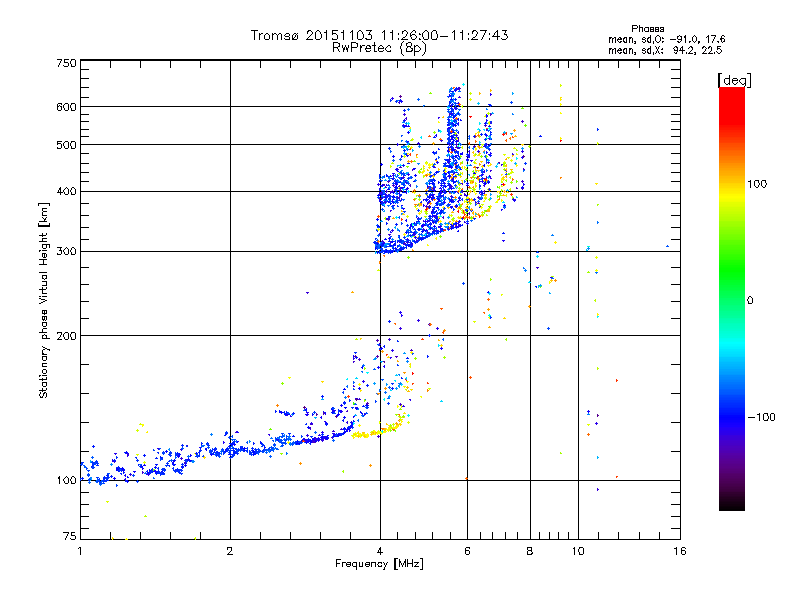This screenshot has height=600, width=800.
Task: Click the x-axis tick label "1"
Action: tap(81, 551)
